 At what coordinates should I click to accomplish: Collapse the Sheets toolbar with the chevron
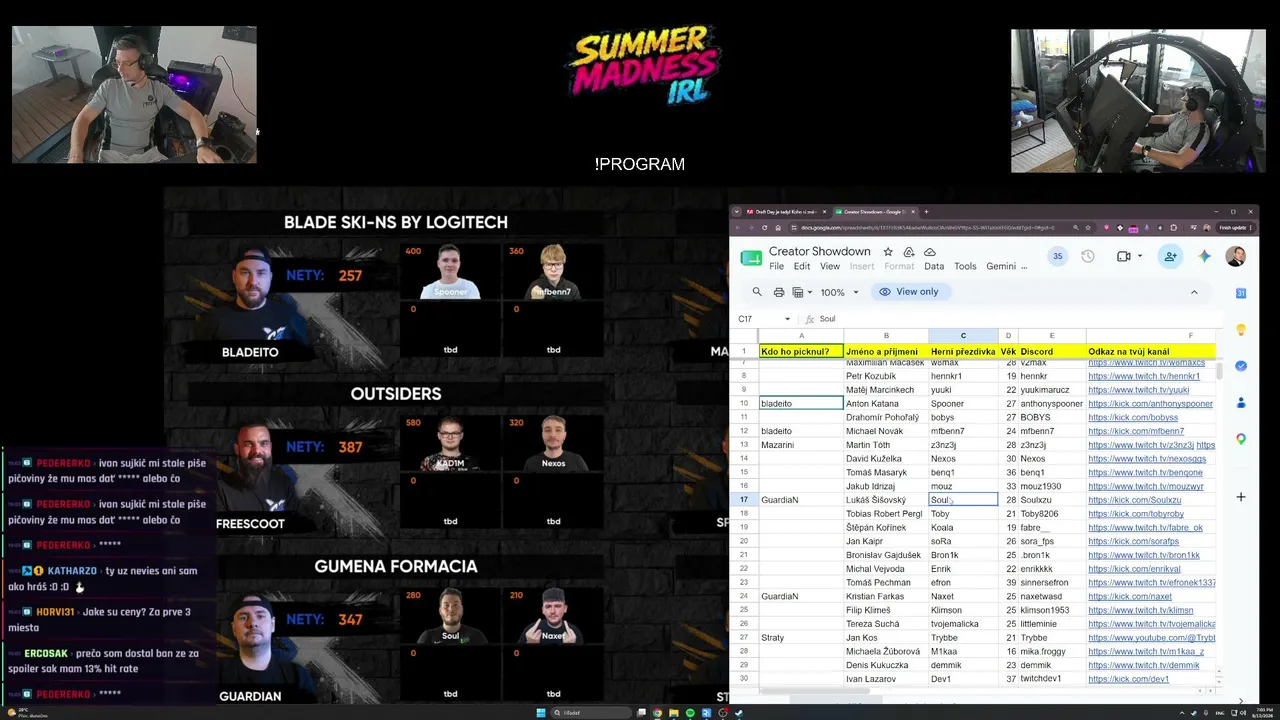[1194, 292]
